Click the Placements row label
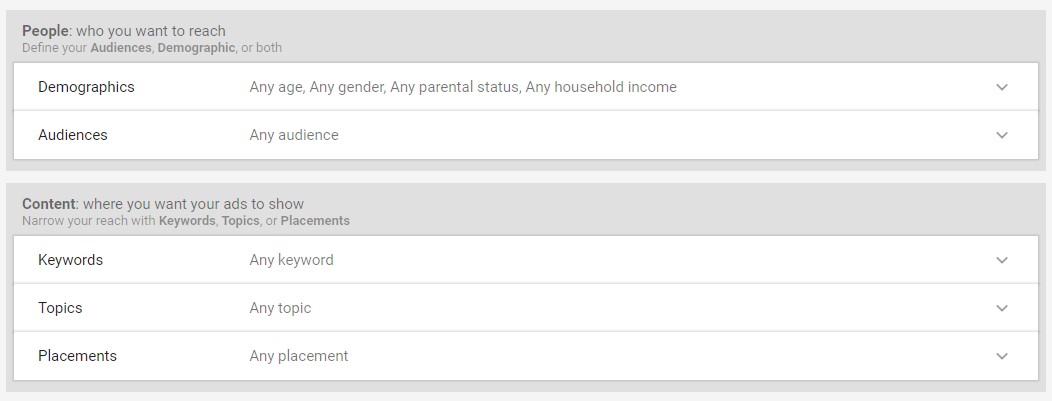Viewport: 1052px width, 401px height. click(77, 356)
